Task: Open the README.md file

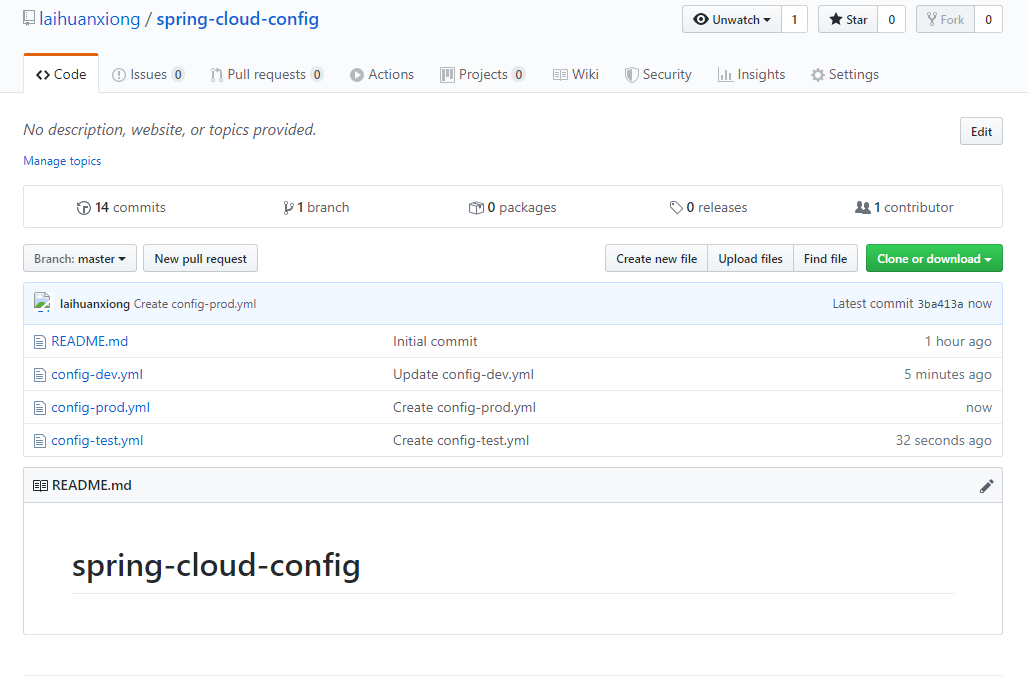Action: pyautogui.click(x=89, y=341)
